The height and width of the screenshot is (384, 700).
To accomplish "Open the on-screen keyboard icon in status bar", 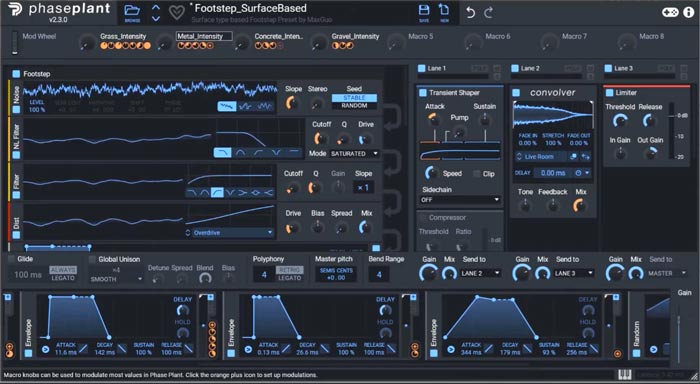I will (625, 375).
